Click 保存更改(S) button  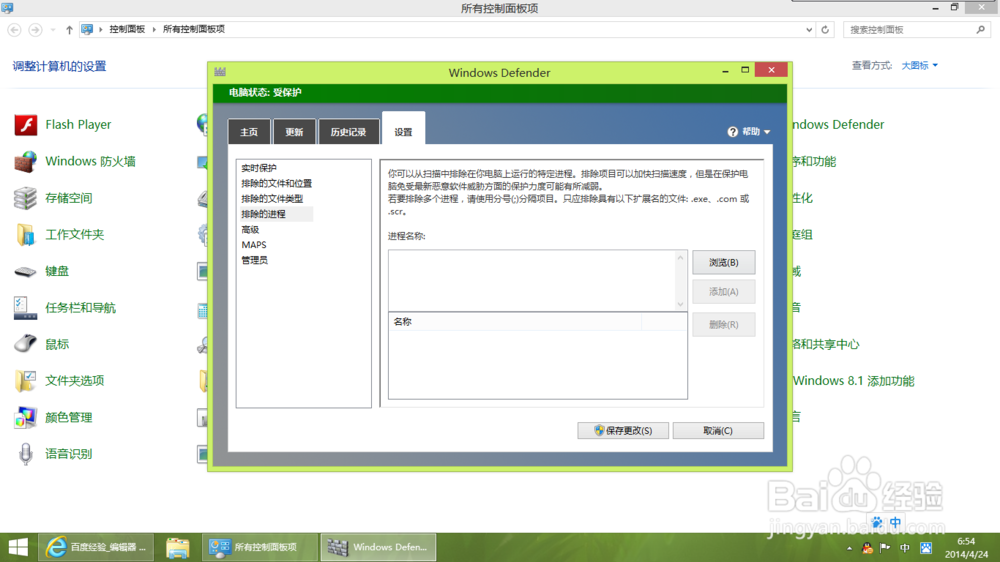[x=623, y=431]
